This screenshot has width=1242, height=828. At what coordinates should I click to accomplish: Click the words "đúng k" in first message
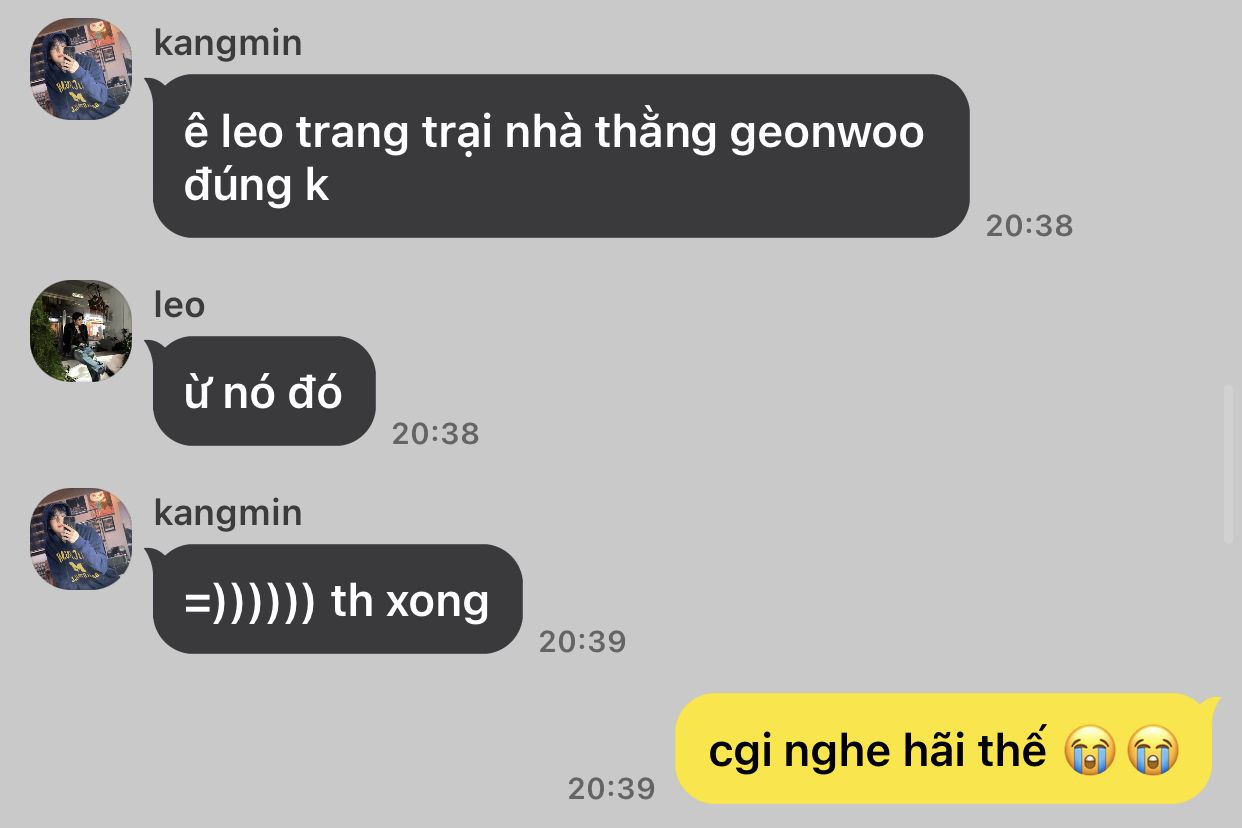pyautogui.click(x=257, y=186)
